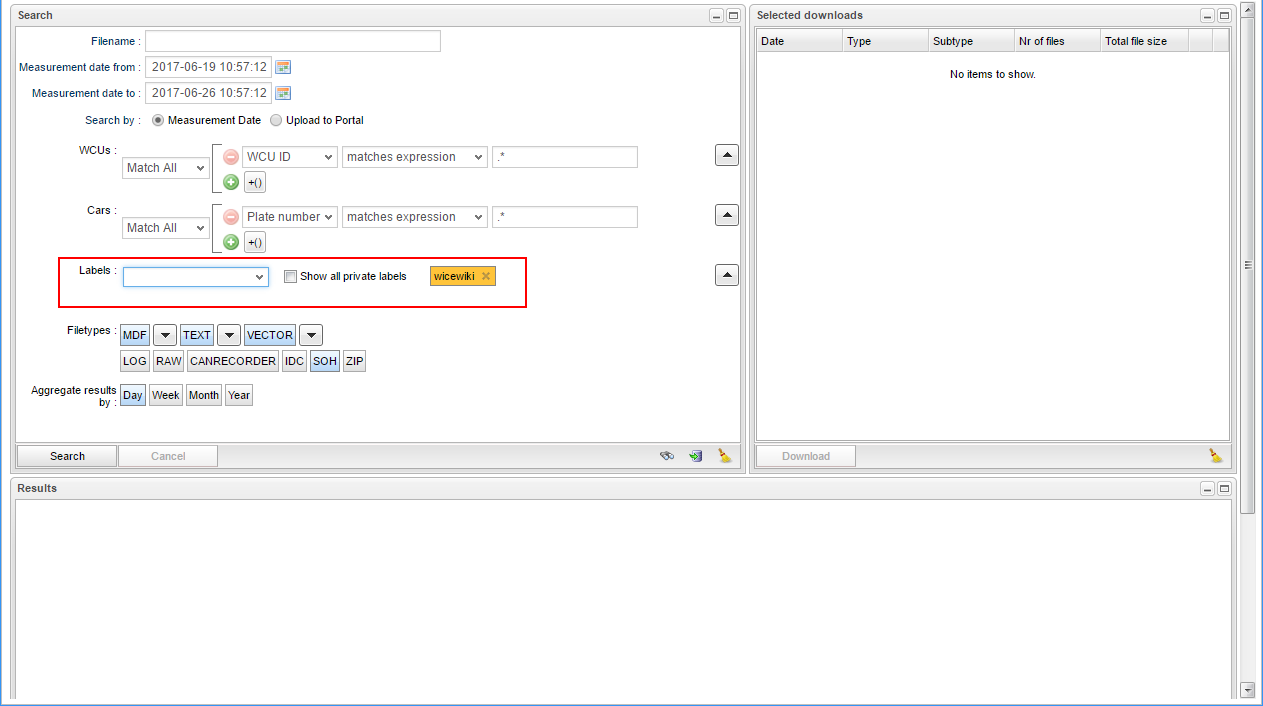
Task: Select the Measurement Date radio option
Action: click(158, 120)
